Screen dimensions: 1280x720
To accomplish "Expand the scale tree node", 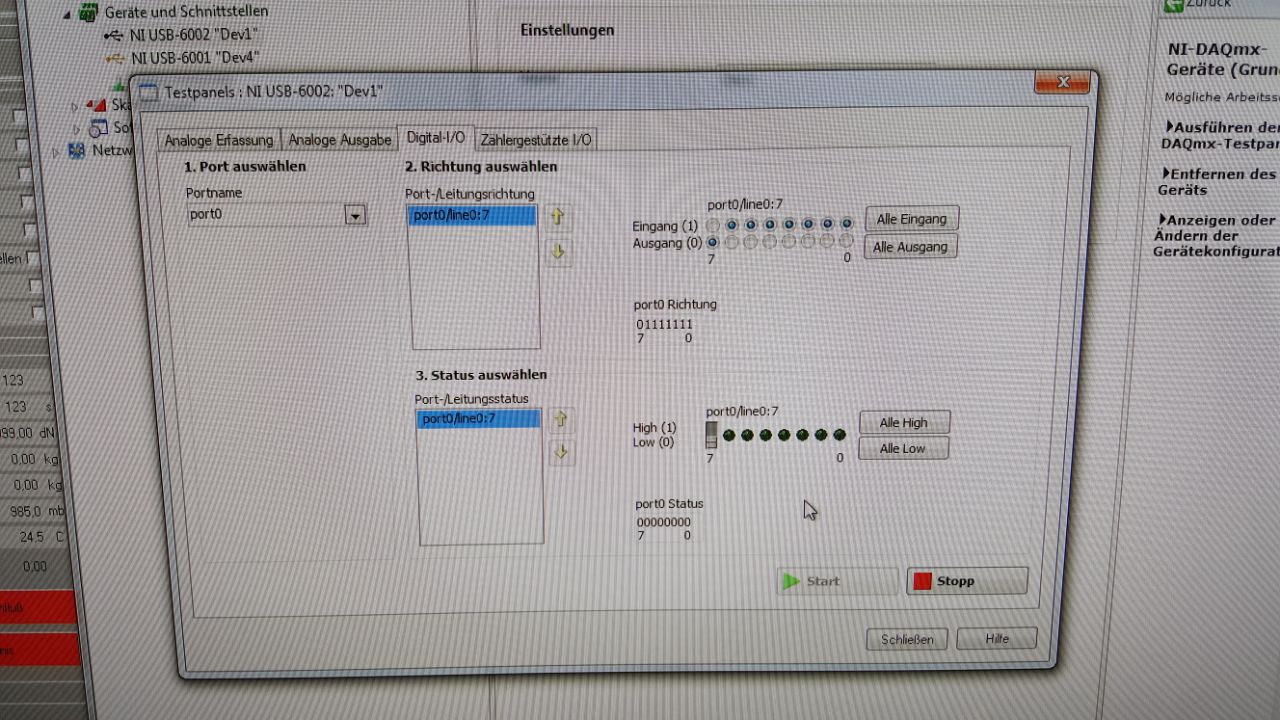I will 75,105.
